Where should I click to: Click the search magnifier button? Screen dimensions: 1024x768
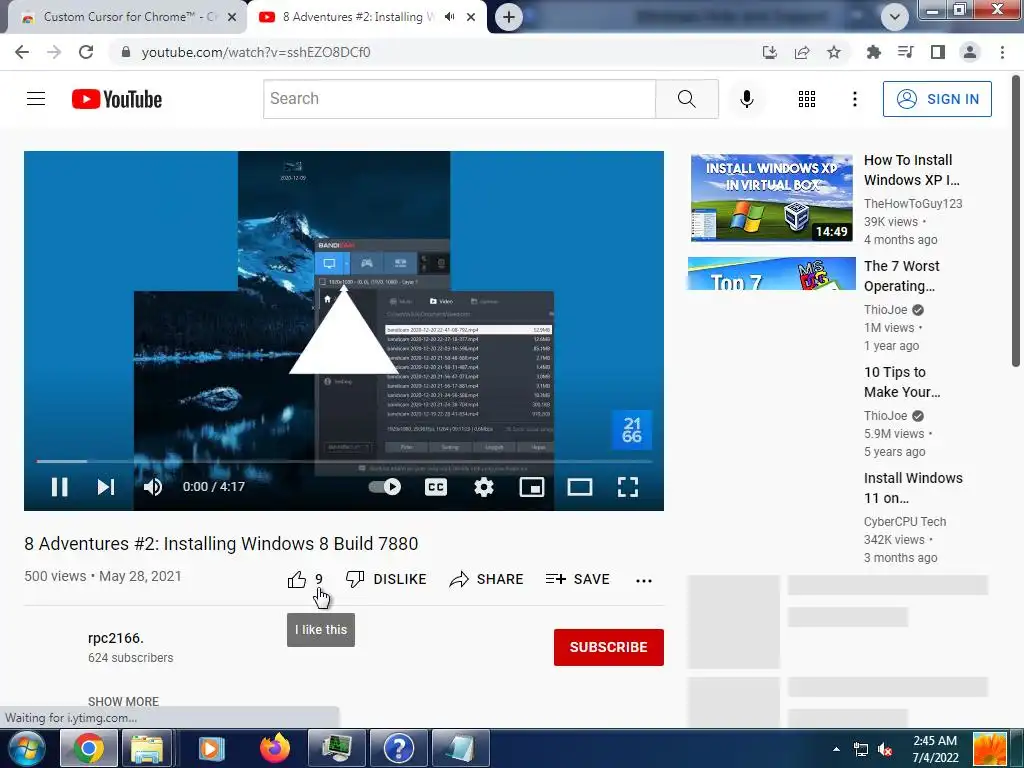687,99
